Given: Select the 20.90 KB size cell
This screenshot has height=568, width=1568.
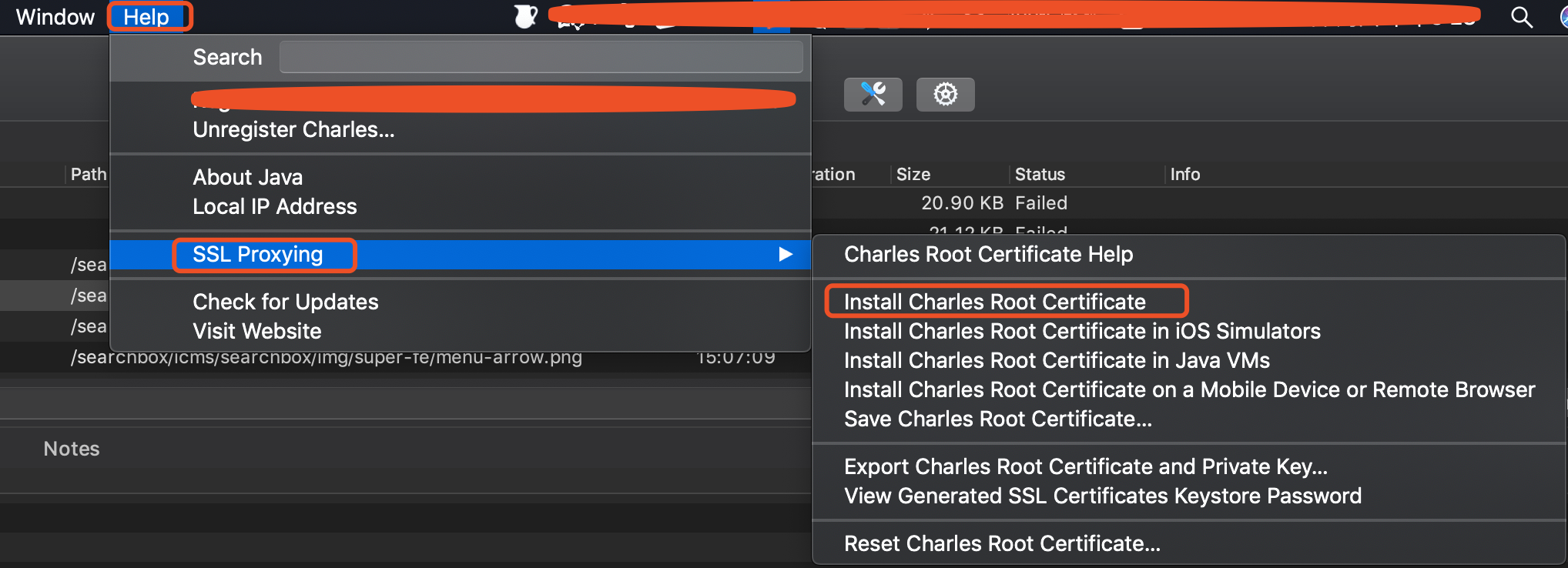Looking at the screenshot, I should [962, 202].
